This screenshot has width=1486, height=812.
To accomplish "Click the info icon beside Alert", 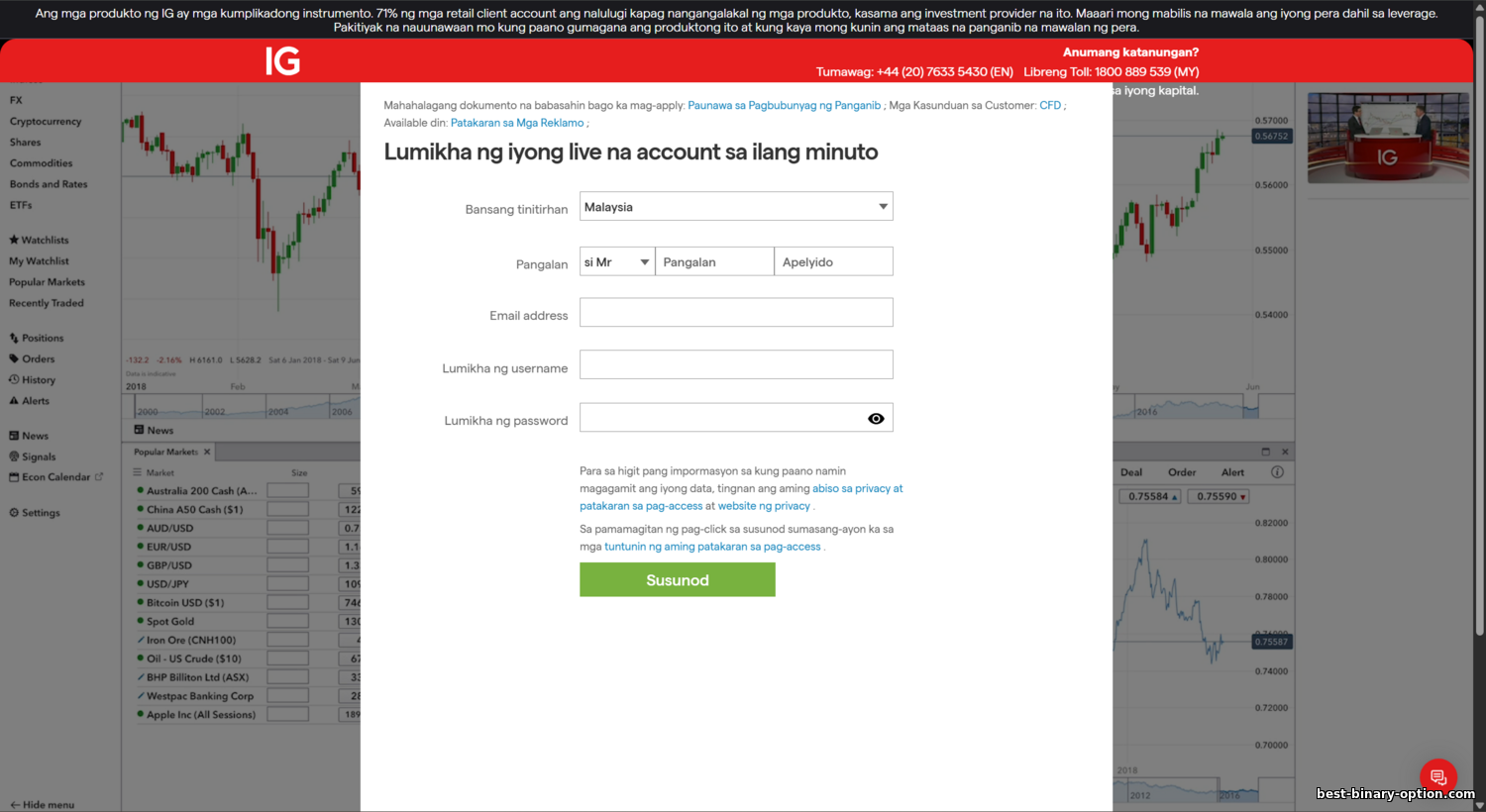I will tap(1277, 472).
